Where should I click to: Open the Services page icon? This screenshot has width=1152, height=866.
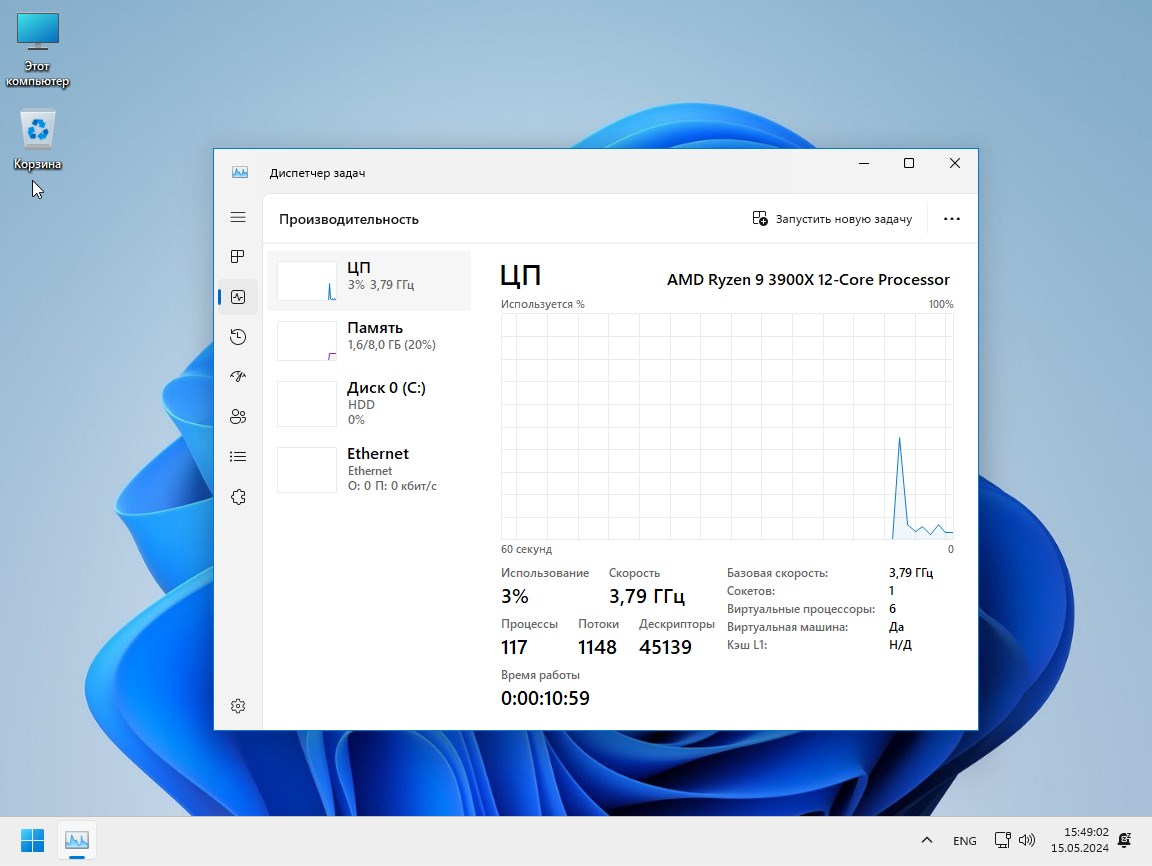238,496
